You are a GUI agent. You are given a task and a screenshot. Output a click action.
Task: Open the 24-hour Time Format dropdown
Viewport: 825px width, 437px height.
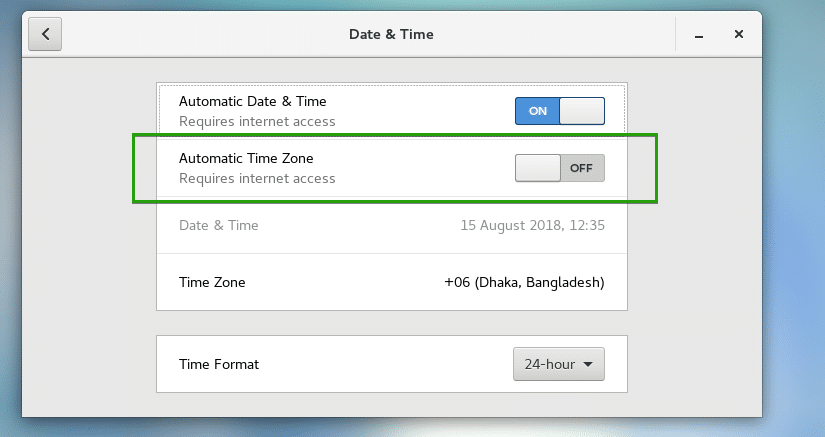[x=559, y=364]
